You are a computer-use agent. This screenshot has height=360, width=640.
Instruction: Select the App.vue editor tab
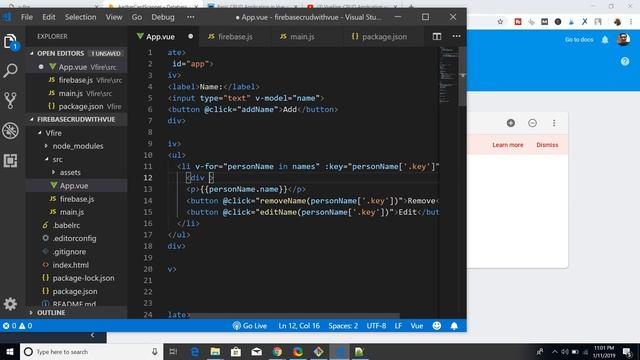tap(164, 36)
